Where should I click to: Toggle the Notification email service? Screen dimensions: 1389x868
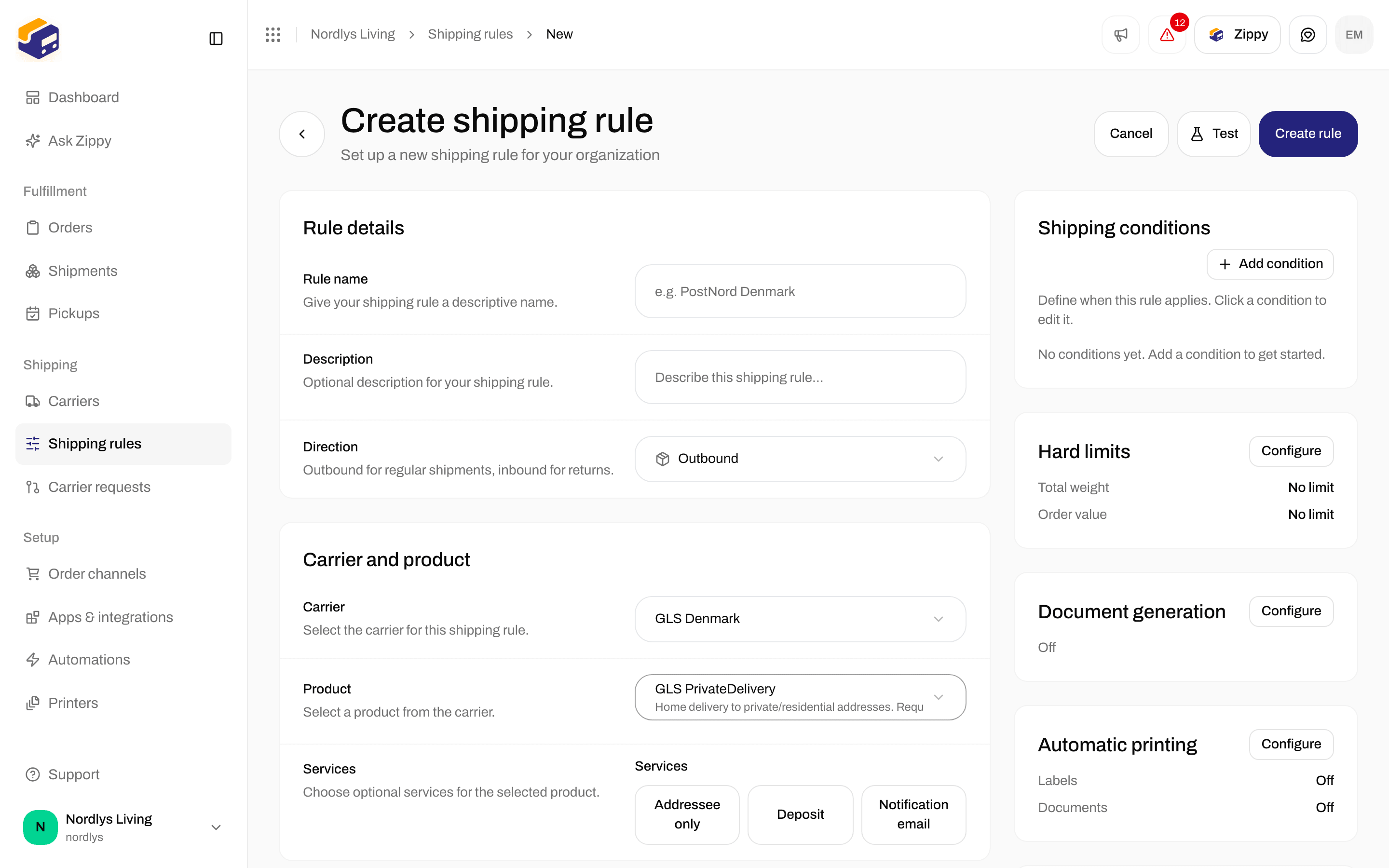pos(914,814)
